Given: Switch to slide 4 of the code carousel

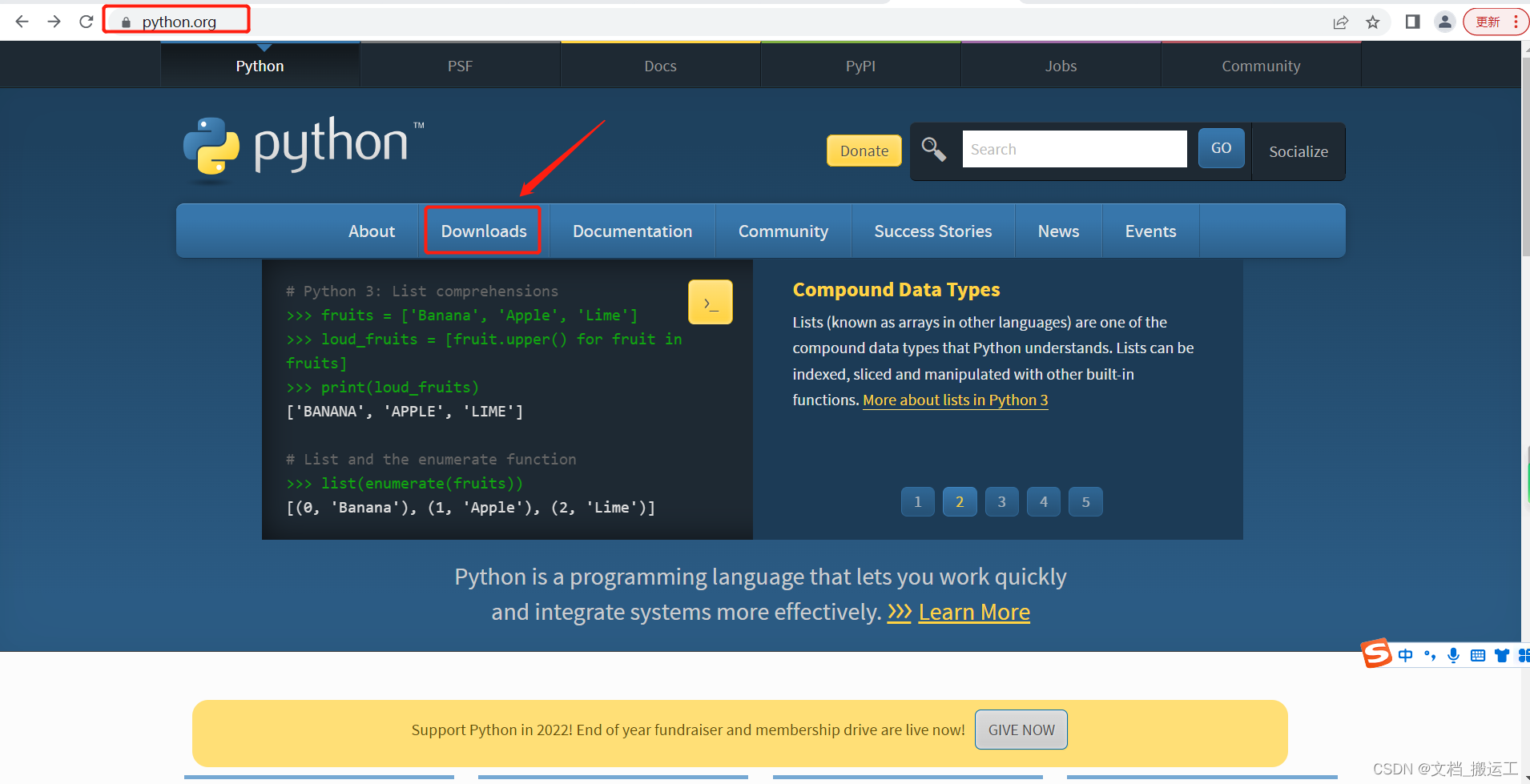Looking at the screenshot, I should (x=1044, y=502).
